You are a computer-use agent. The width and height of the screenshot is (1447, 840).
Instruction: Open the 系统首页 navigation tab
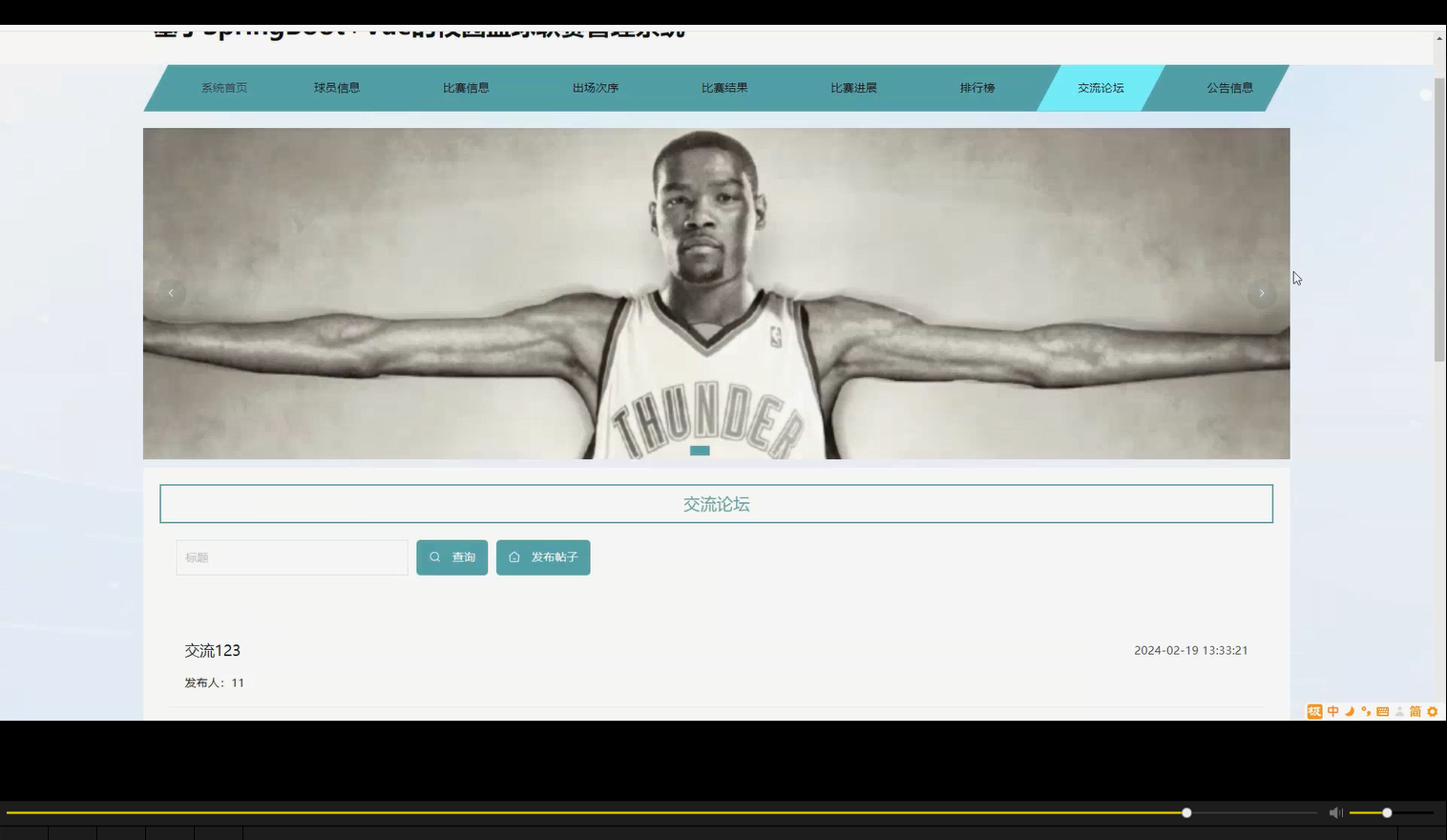point(223,88)
